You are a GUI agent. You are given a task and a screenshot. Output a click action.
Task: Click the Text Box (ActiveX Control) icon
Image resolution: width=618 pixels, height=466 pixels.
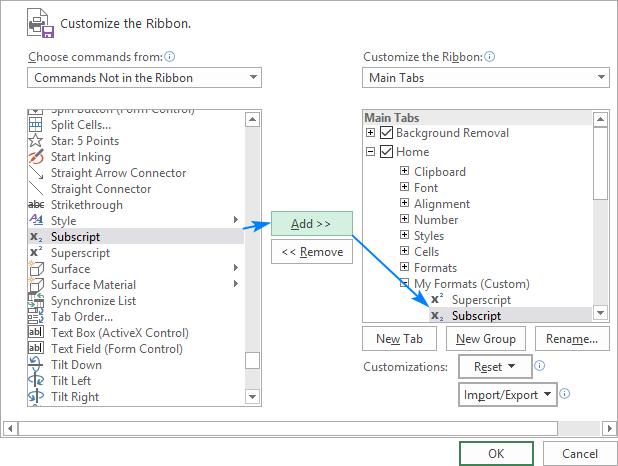tap(36, 333)
